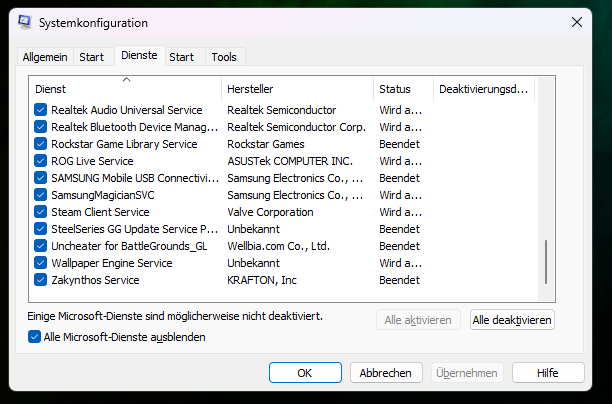
Task: Click Beendet status of Zakynthos Service
Action: [x=399, y=280]
